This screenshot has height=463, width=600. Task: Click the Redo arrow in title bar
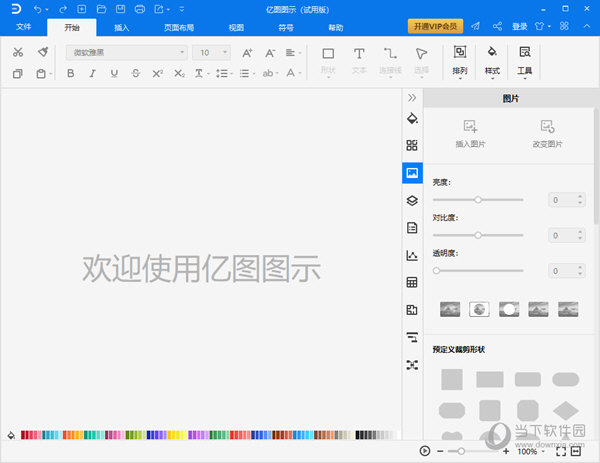click(63, 9)
